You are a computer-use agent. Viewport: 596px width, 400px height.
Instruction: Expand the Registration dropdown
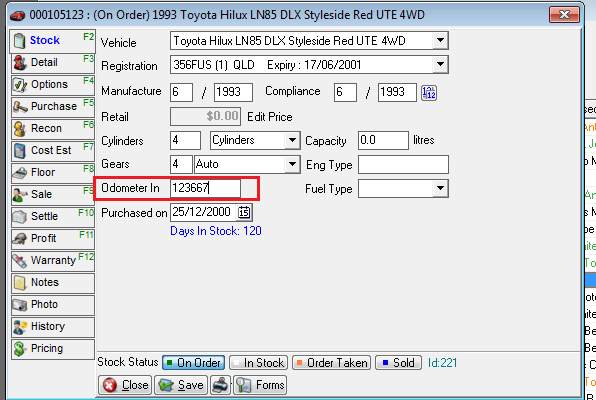(x=440, y=64)
